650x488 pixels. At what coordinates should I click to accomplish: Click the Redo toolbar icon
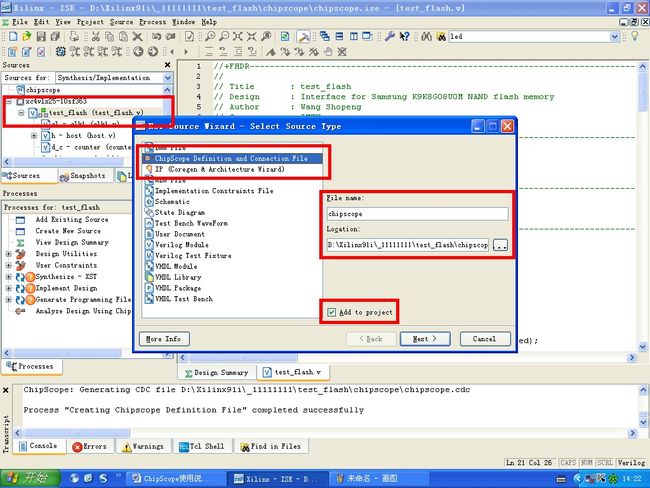(170, 36)
